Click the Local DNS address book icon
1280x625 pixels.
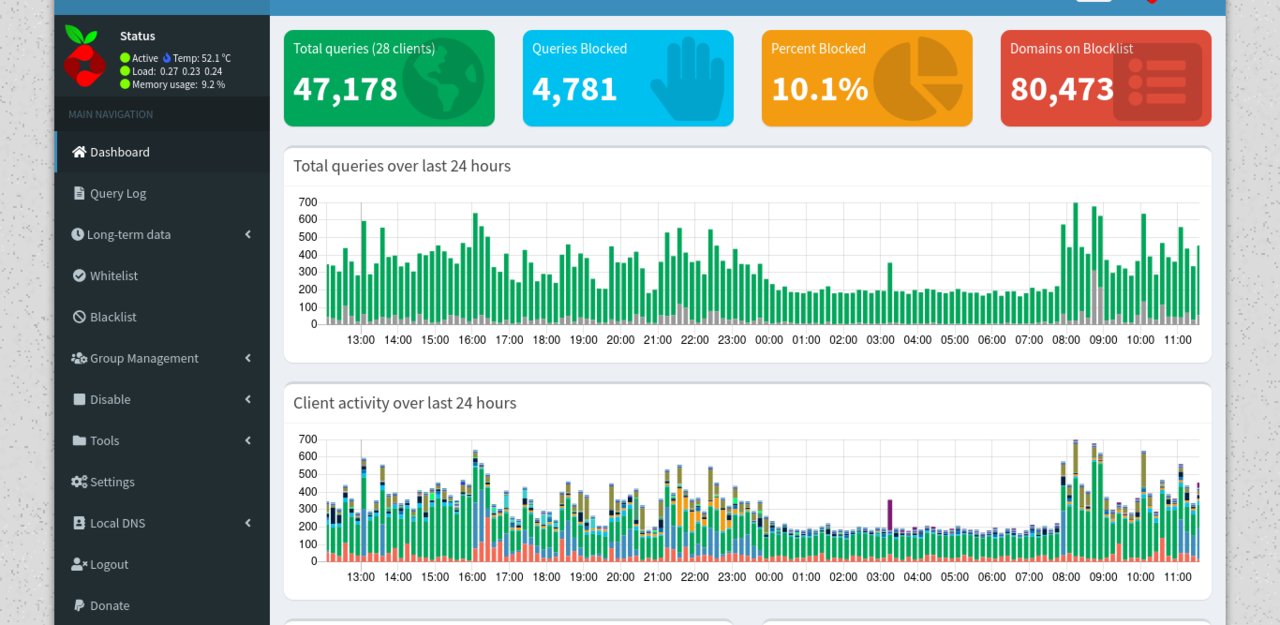pos(80,522)
